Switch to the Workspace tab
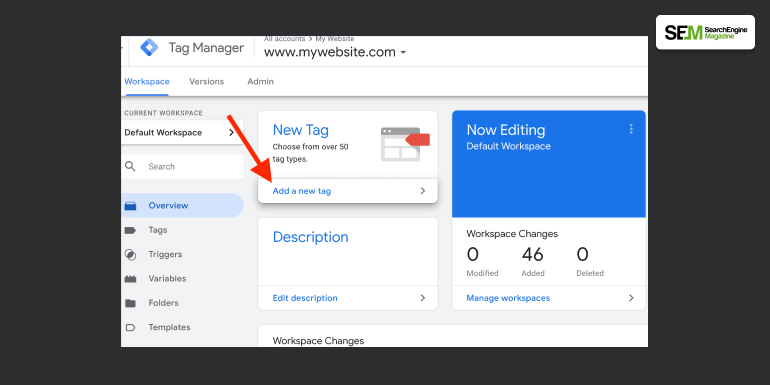Image resolution: width=770 pixels, height=385 pixels. (147, 82)
